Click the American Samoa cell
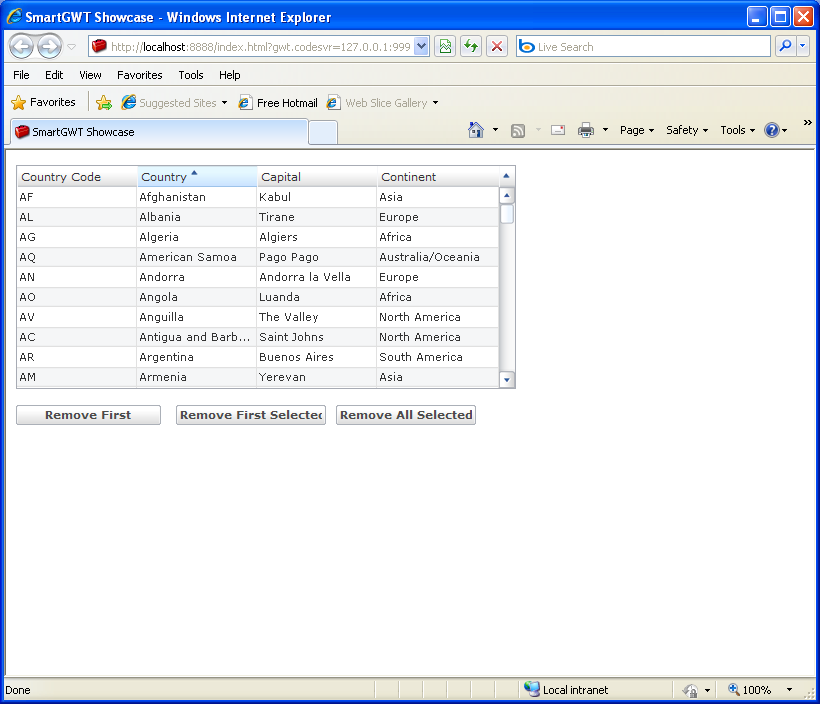The image size is (820, 704). click(197, 257)
